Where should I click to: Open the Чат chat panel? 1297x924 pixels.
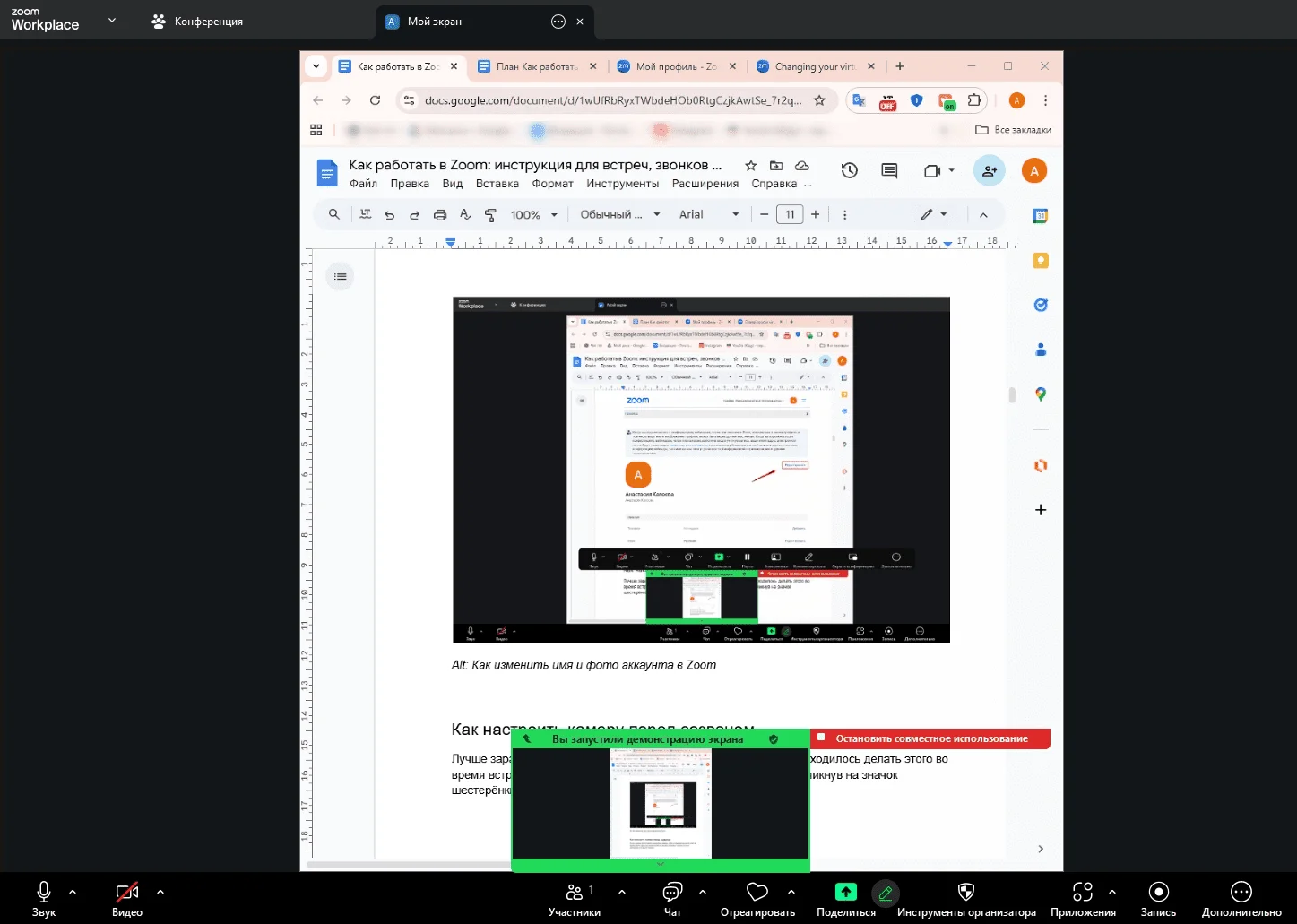pyautogui.click(x=672, y=898)
